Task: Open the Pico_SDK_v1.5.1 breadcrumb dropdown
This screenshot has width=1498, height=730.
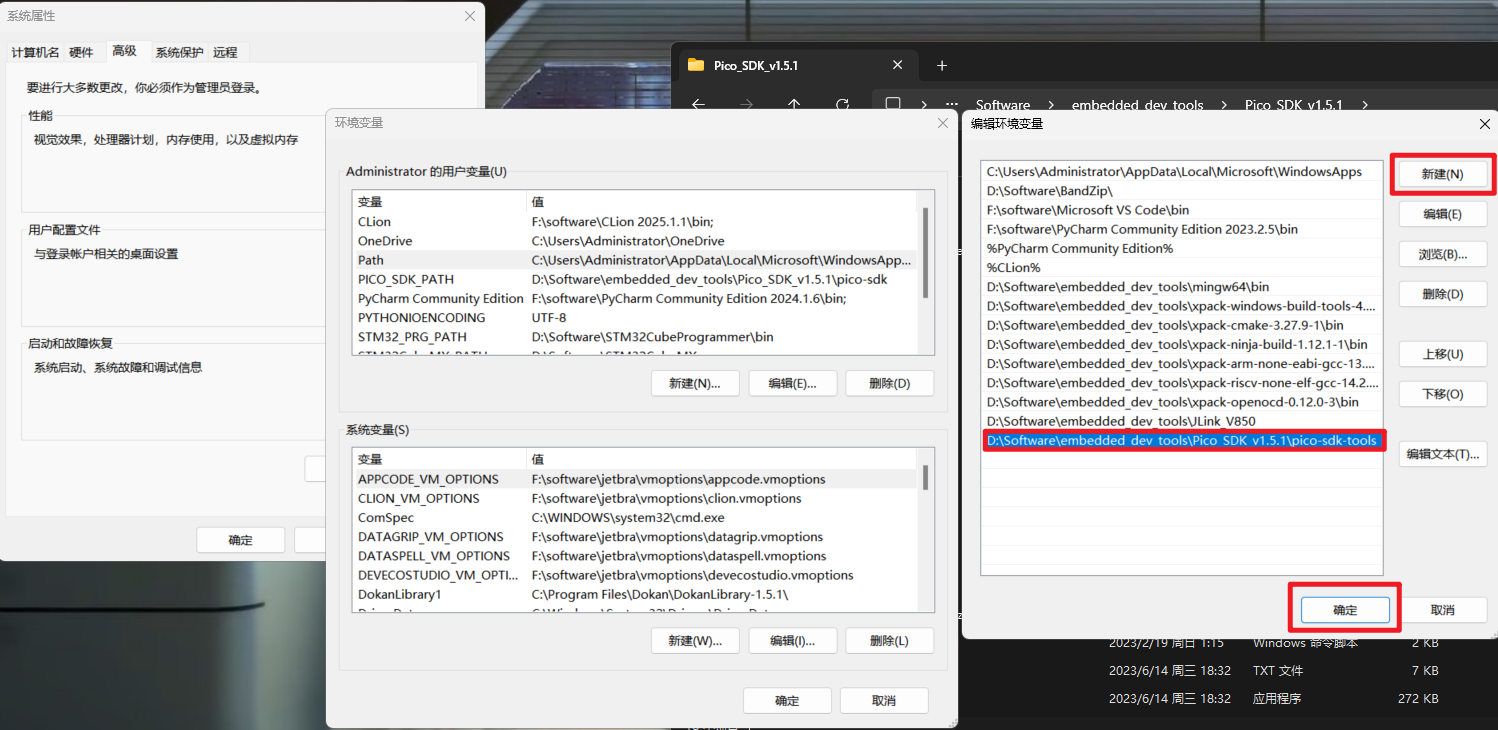Action: (x=1366, y=104)
